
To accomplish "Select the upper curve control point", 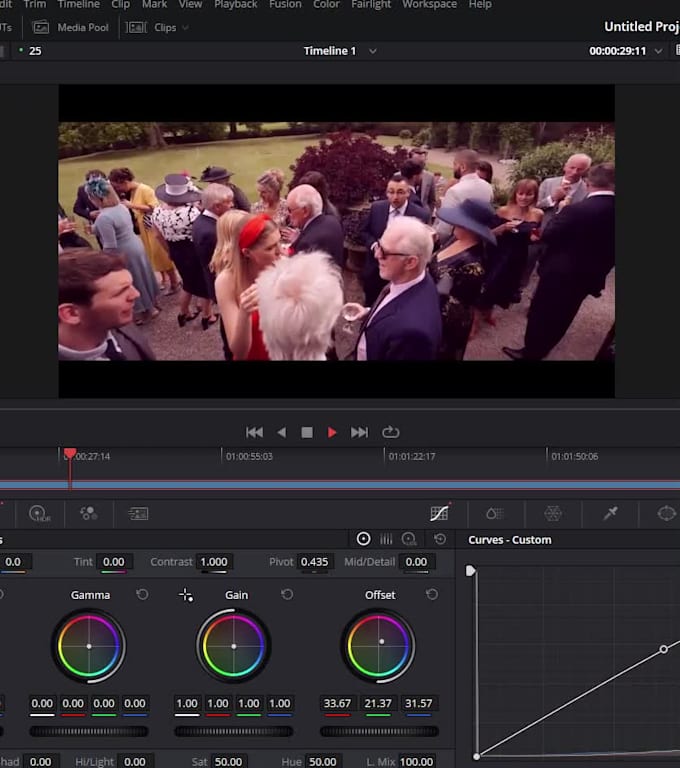I will point(663,649).
